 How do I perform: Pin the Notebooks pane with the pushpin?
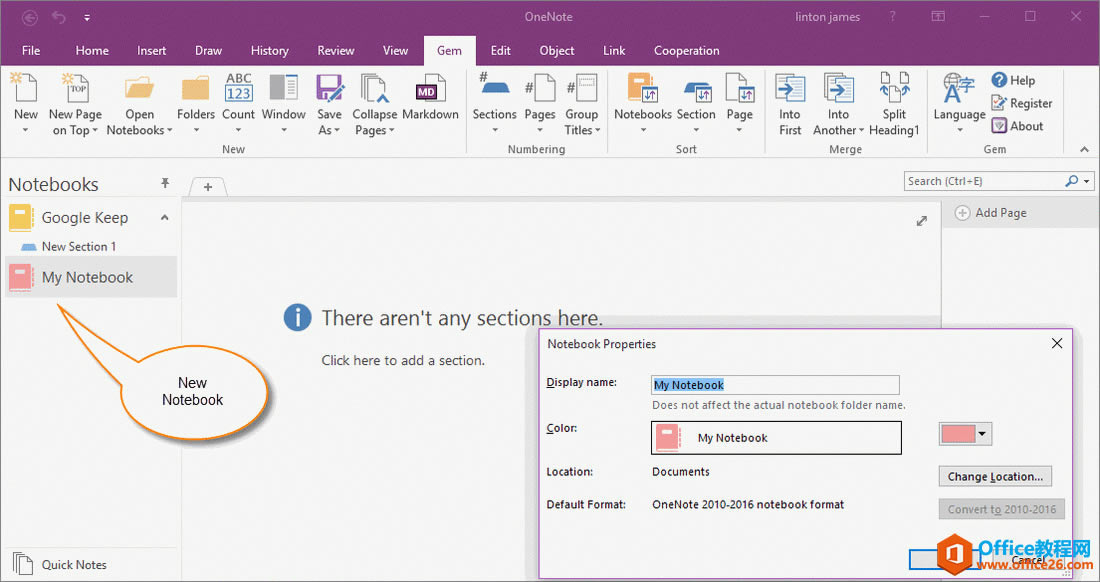(x=165, y=183)
